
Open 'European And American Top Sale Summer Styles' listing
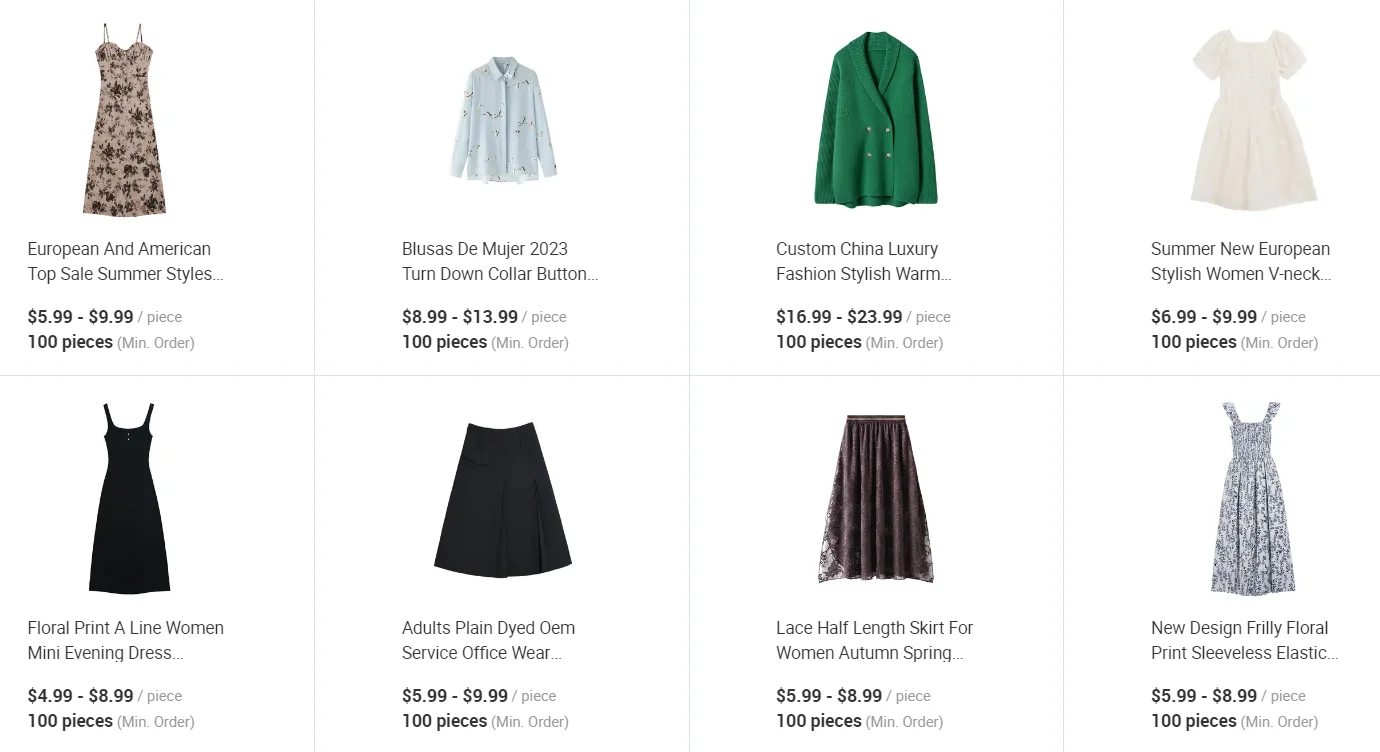pos(120,261)
